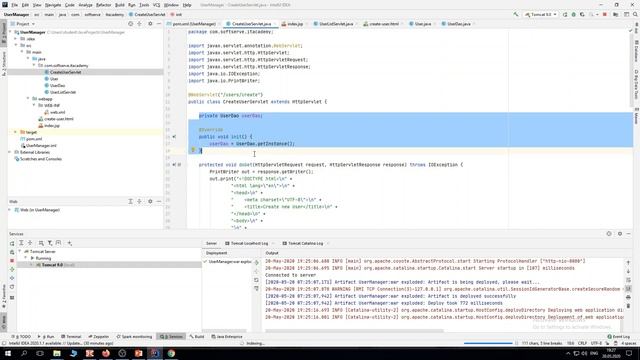
Task: Click the locate (scroll from source) icon in the Project panel
Action: click(x=131, y=24)
